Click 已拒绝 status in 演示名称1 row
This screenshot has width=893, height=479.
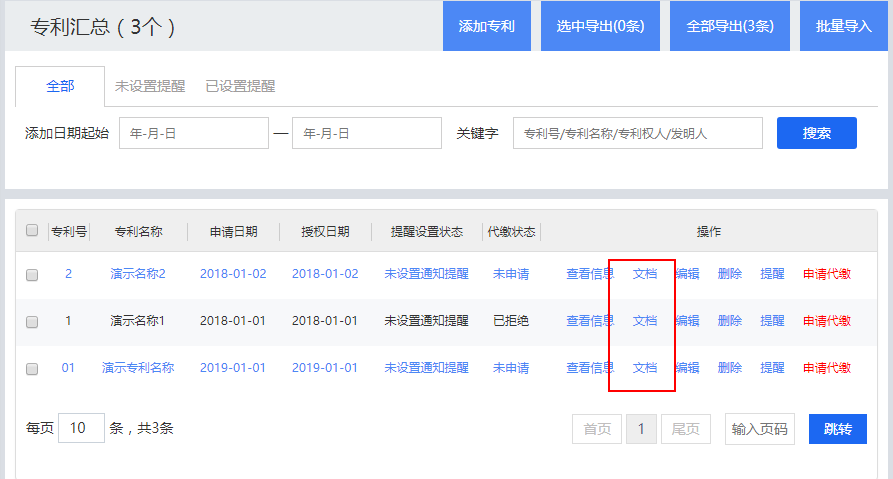(511, 321)
